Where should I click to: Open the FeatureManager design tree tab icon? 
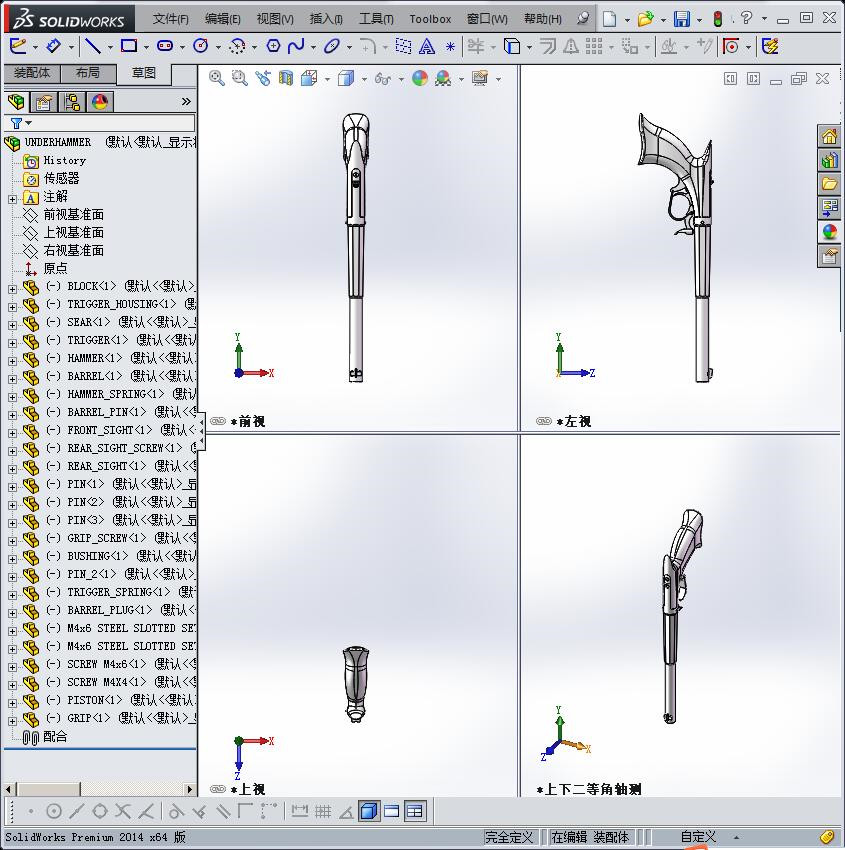(x=16, y=102)
